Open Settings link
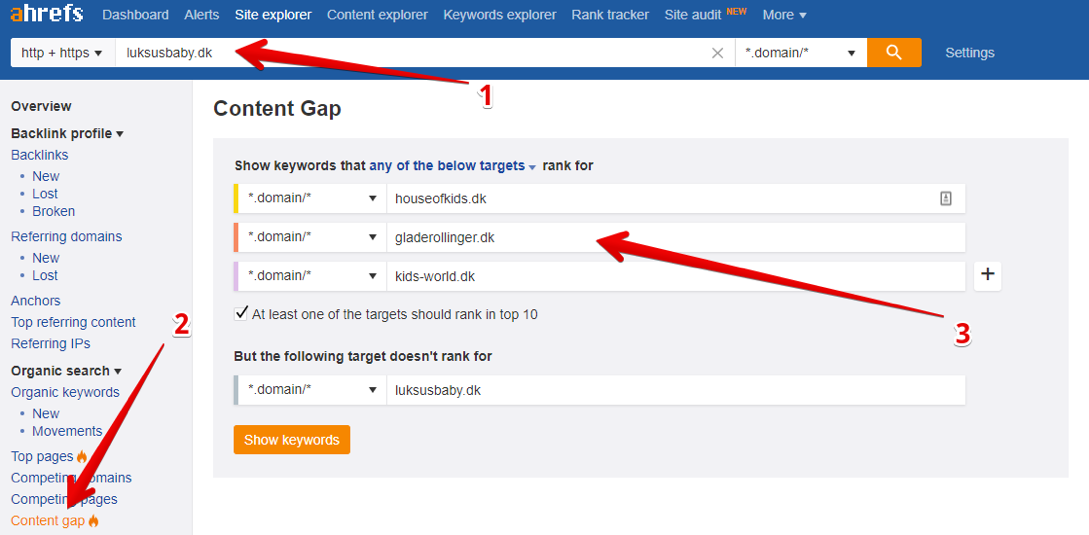Viewport: 1089px width, 535px height. [970, 53]
